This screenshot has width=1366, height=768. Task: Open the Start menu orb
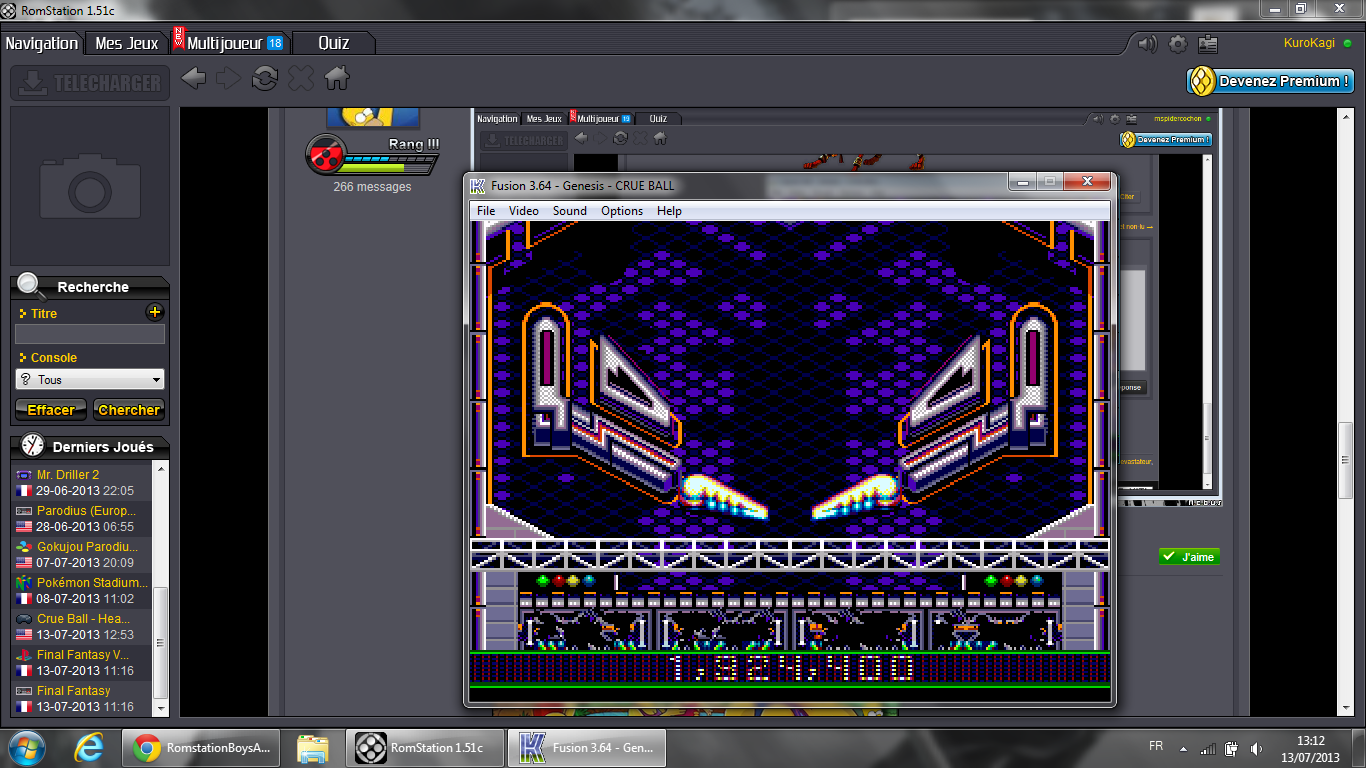tap(27, 747)
